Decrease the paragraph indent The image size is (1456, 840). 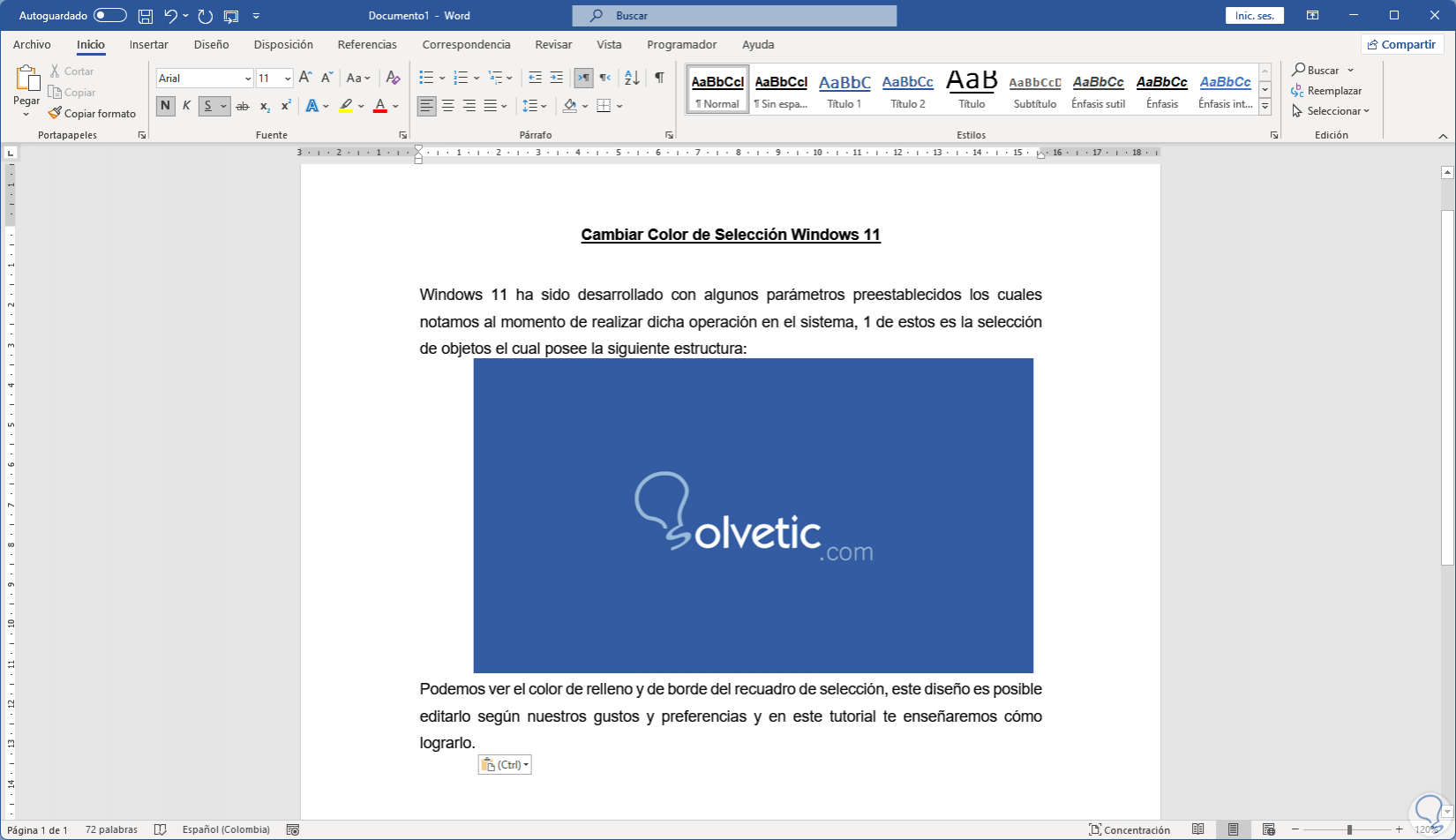click(535, 78)
